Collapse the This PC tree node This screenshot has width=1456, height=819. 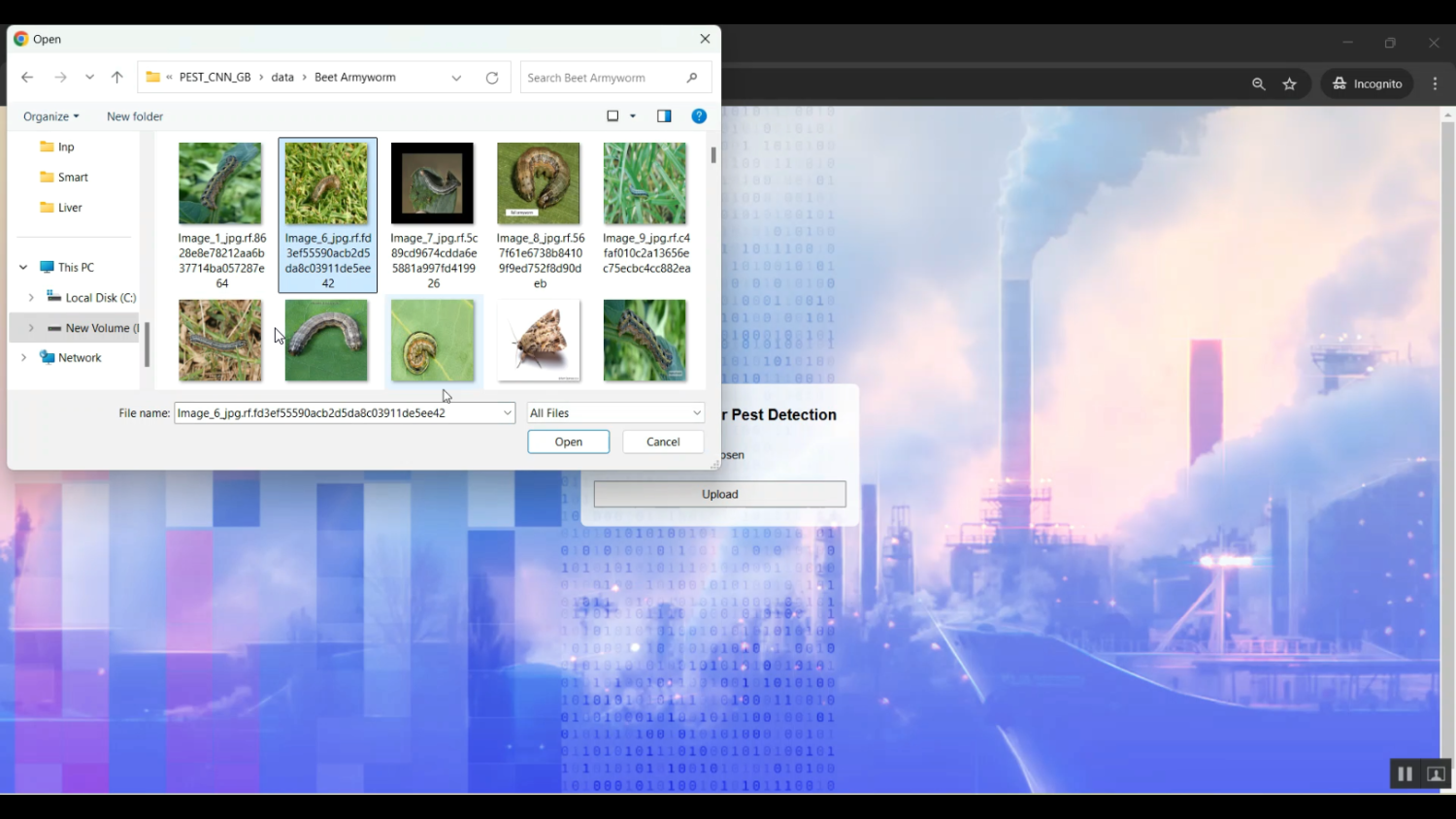coord(23,268)
